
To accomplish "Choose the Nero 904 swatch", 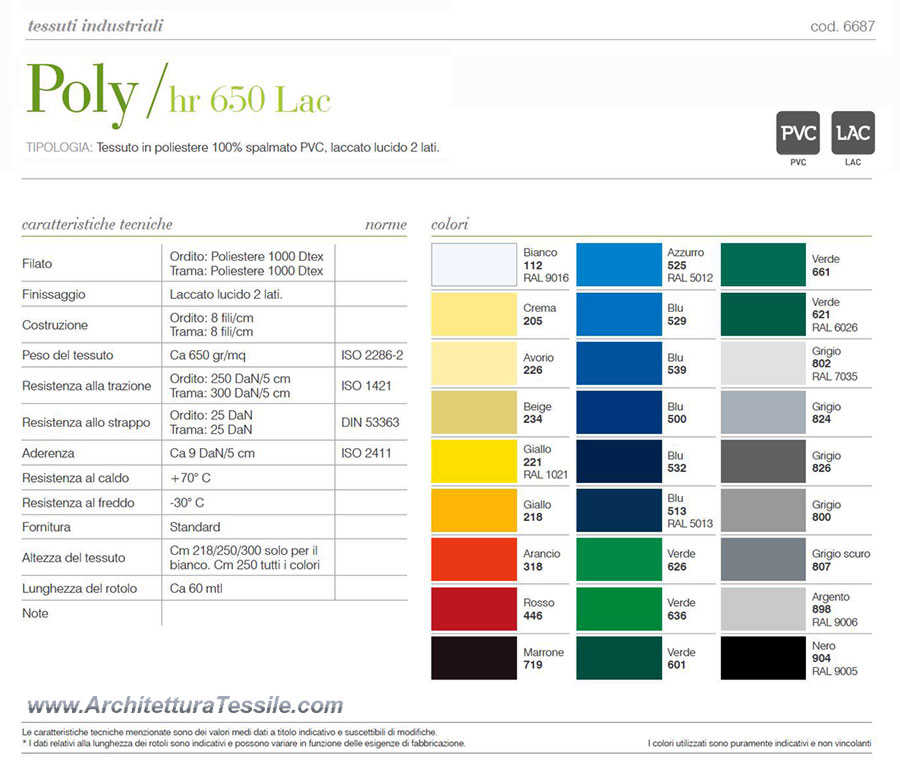I will [x=763, y=658].
